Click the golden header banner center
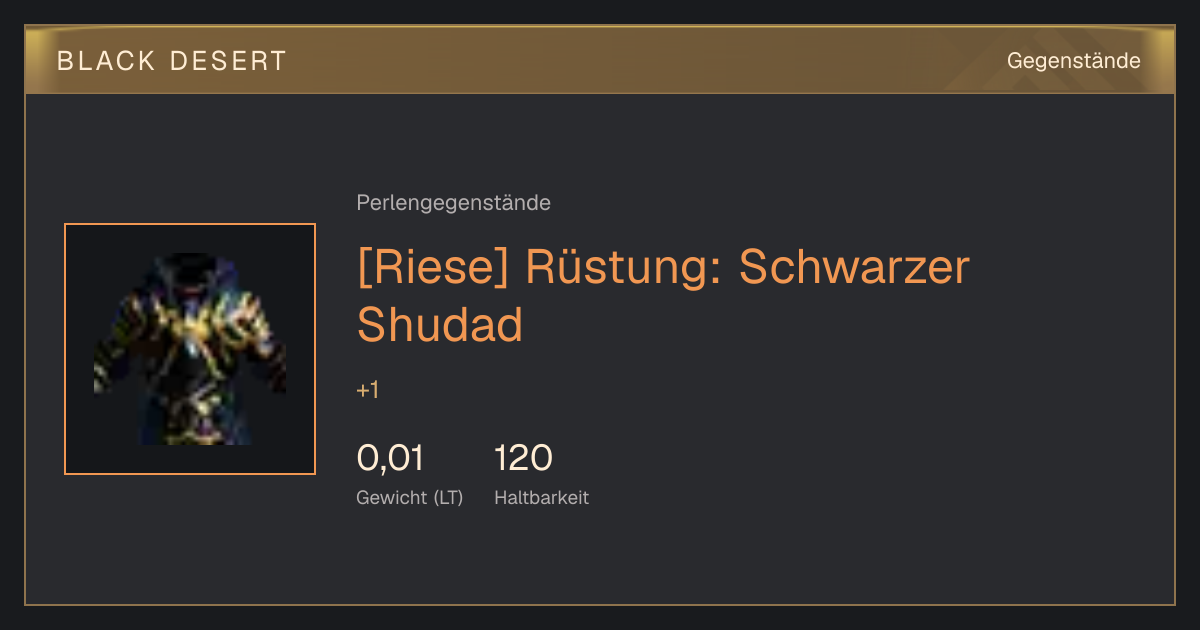Screen dimensions: 1200x630 click(600, 60)
